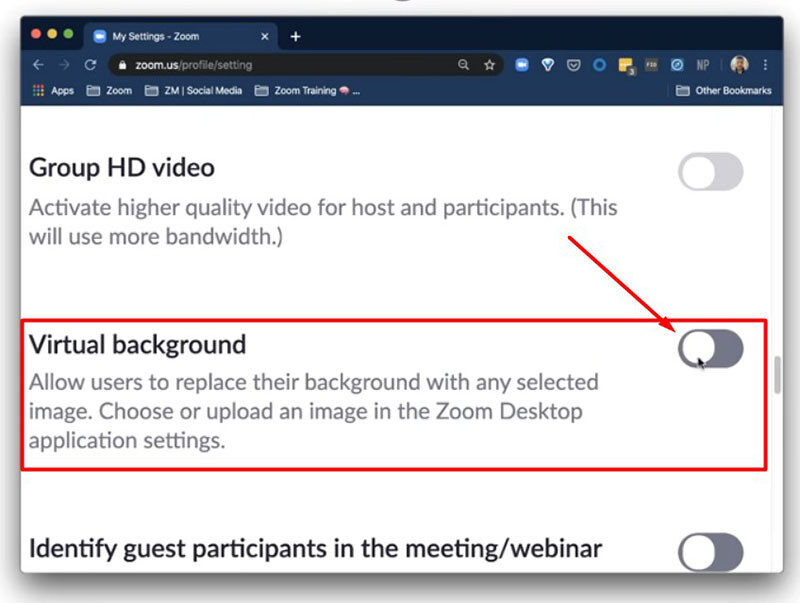Screen dimensions: 800x603
Task: Open a new tab with the plus button
Action: coord(295,37)
